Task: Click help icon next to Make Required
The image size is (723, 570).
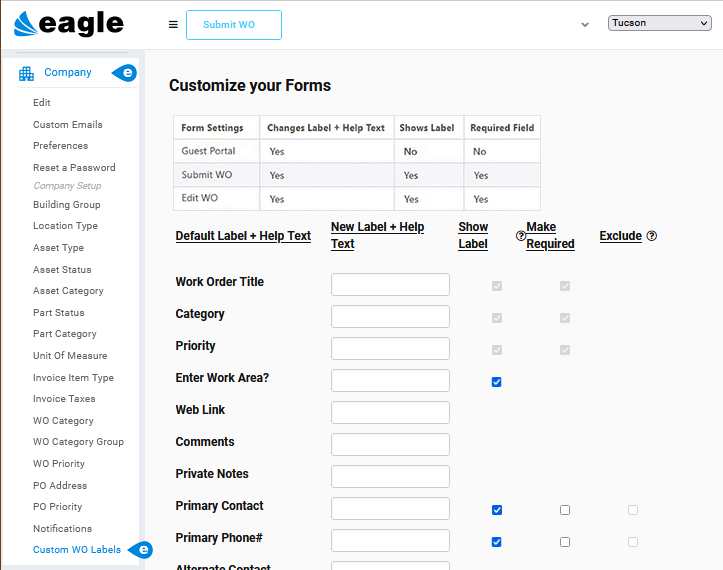Action: (521, 236)
